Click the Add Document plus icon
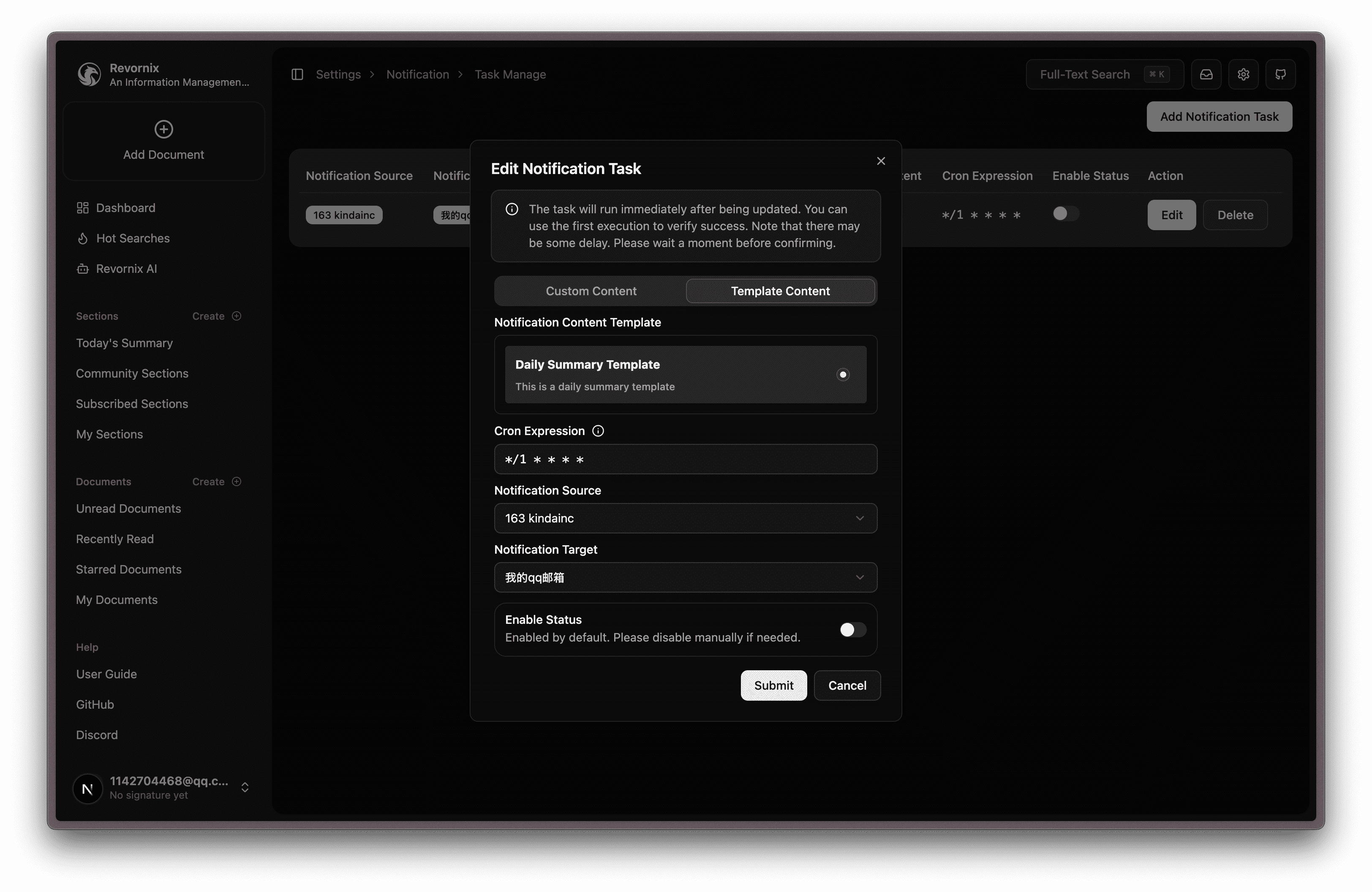 164,129
